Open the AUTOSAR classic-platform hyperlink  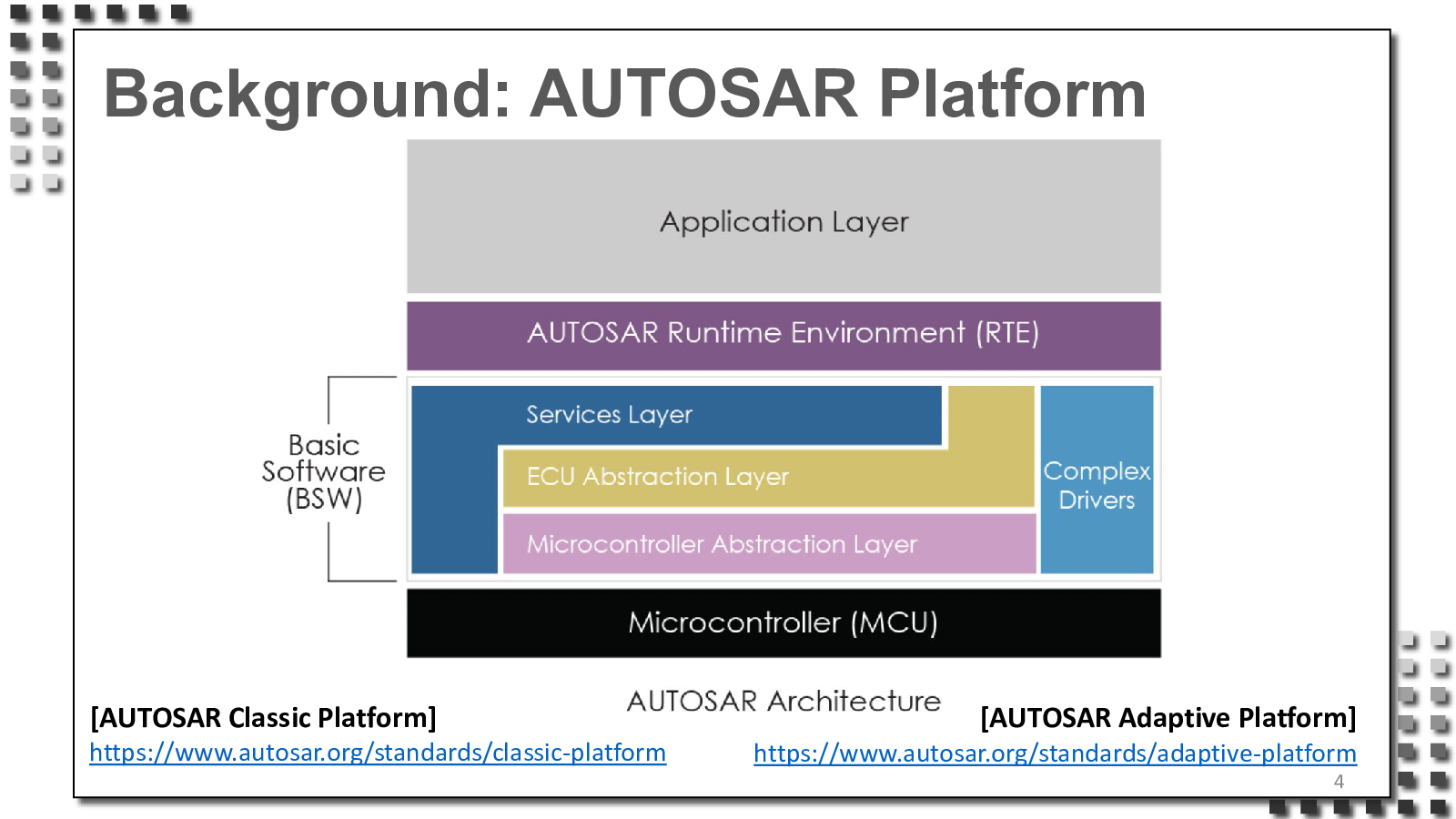coord(378,753)
